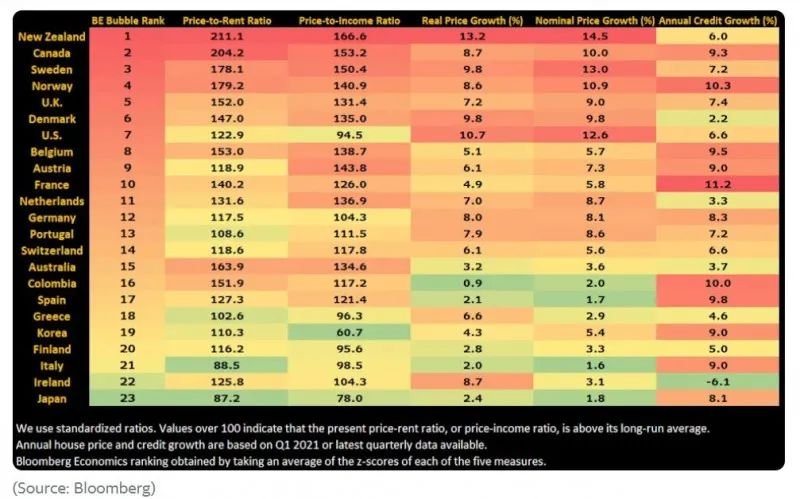The image size is (800, 499).
Task: Select France's red 11.2 credit growth cell
Action: [718, 185]
